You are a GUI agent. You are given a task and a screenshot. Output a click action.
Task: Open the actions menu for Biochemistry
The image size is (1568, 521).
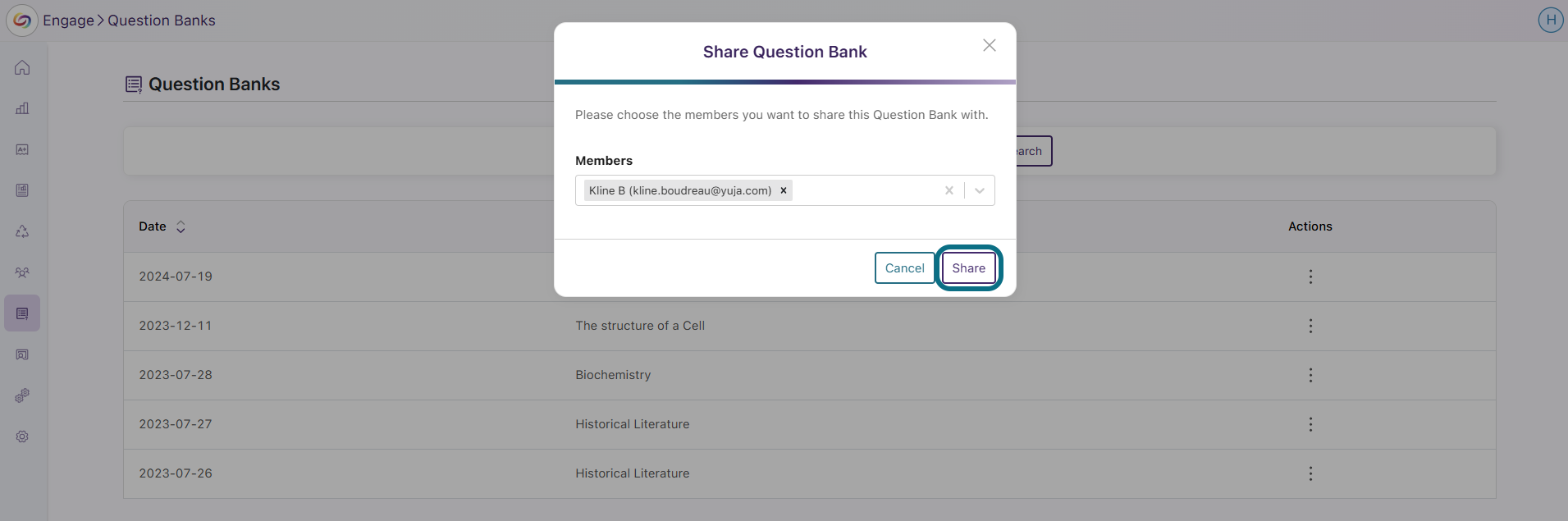pos(1310,375)
